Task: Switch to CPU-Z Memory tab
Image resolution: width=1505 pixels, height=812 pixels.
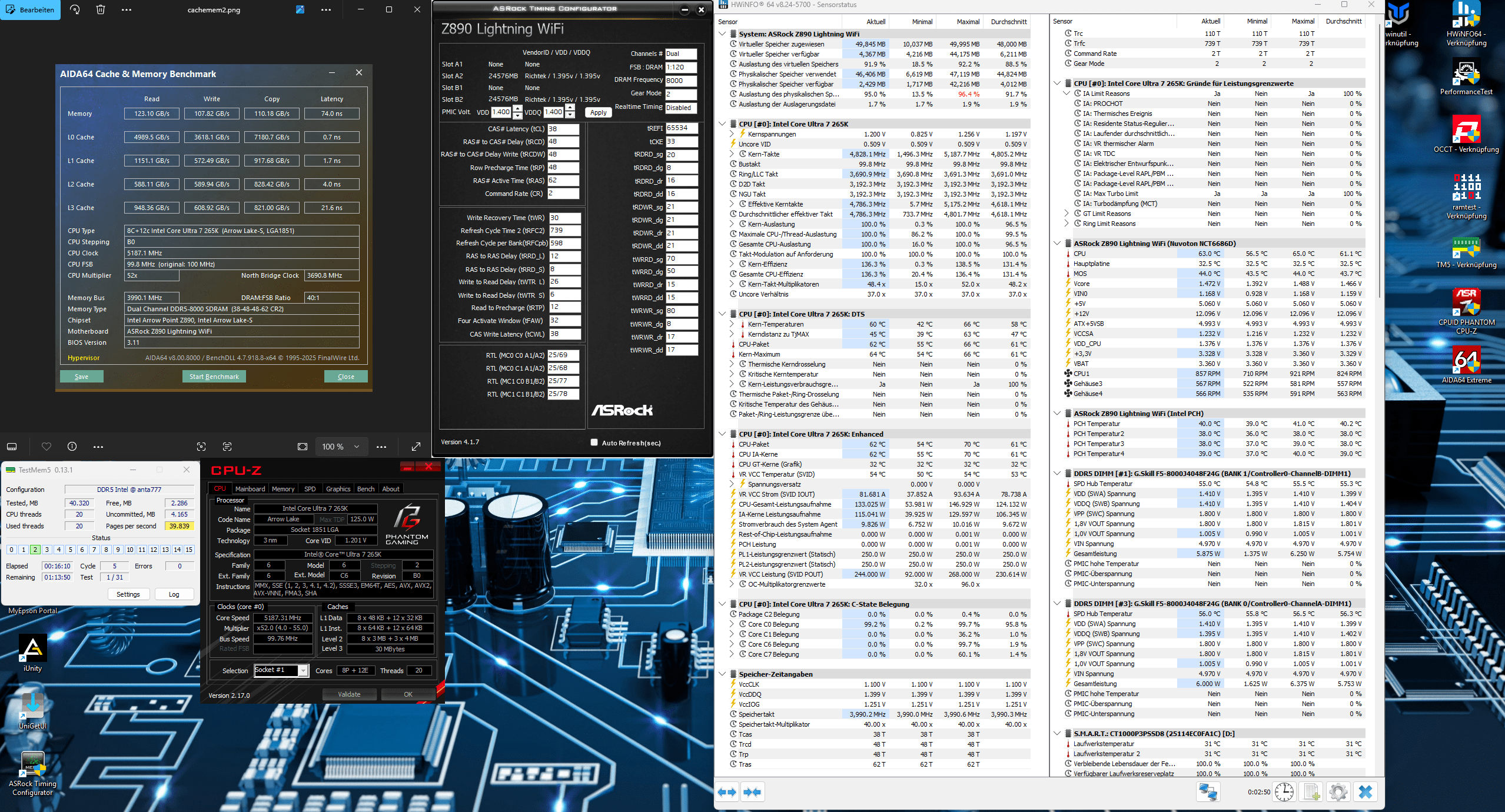Action: point(283,489)
